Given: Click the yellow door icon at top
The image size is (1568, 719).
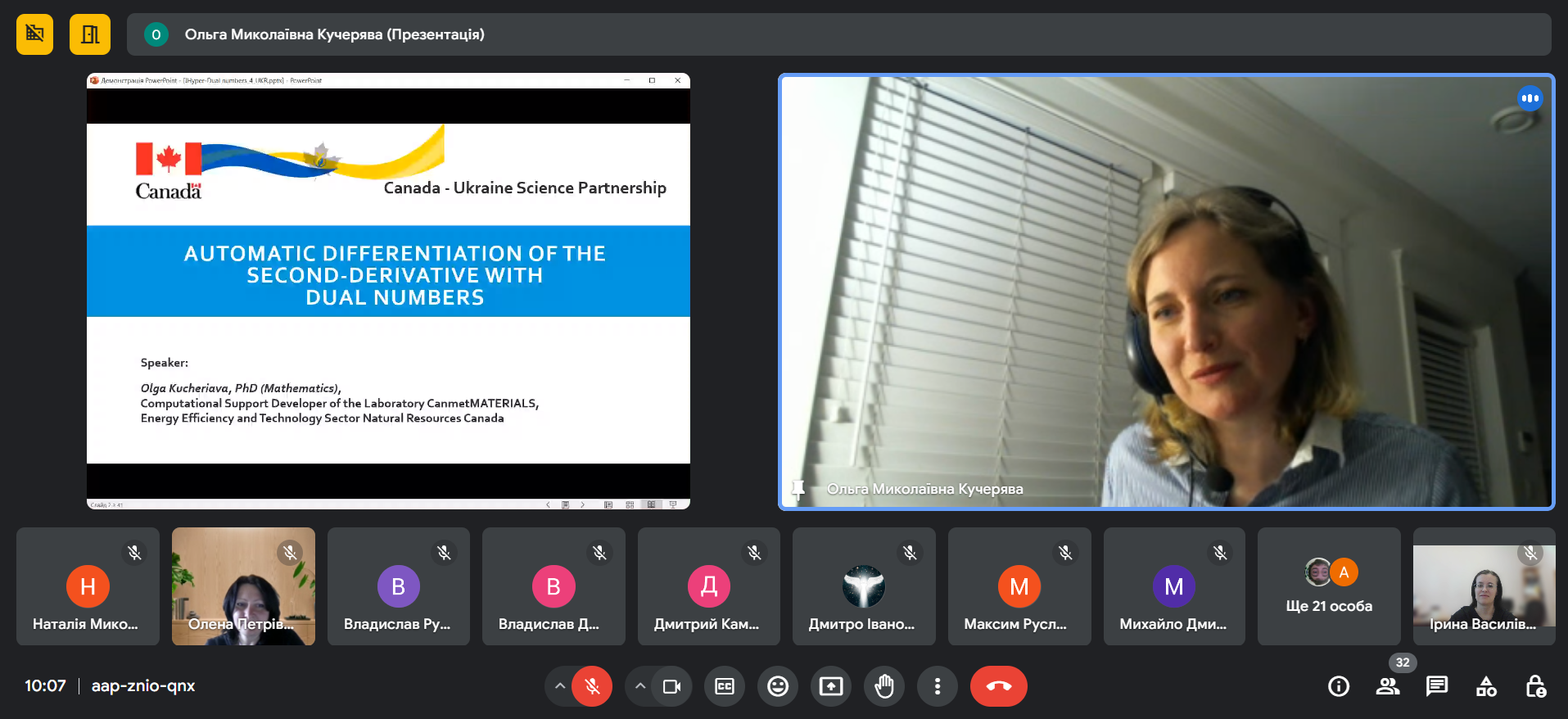Looking at the screenshot, I should [x=90, y=34].
